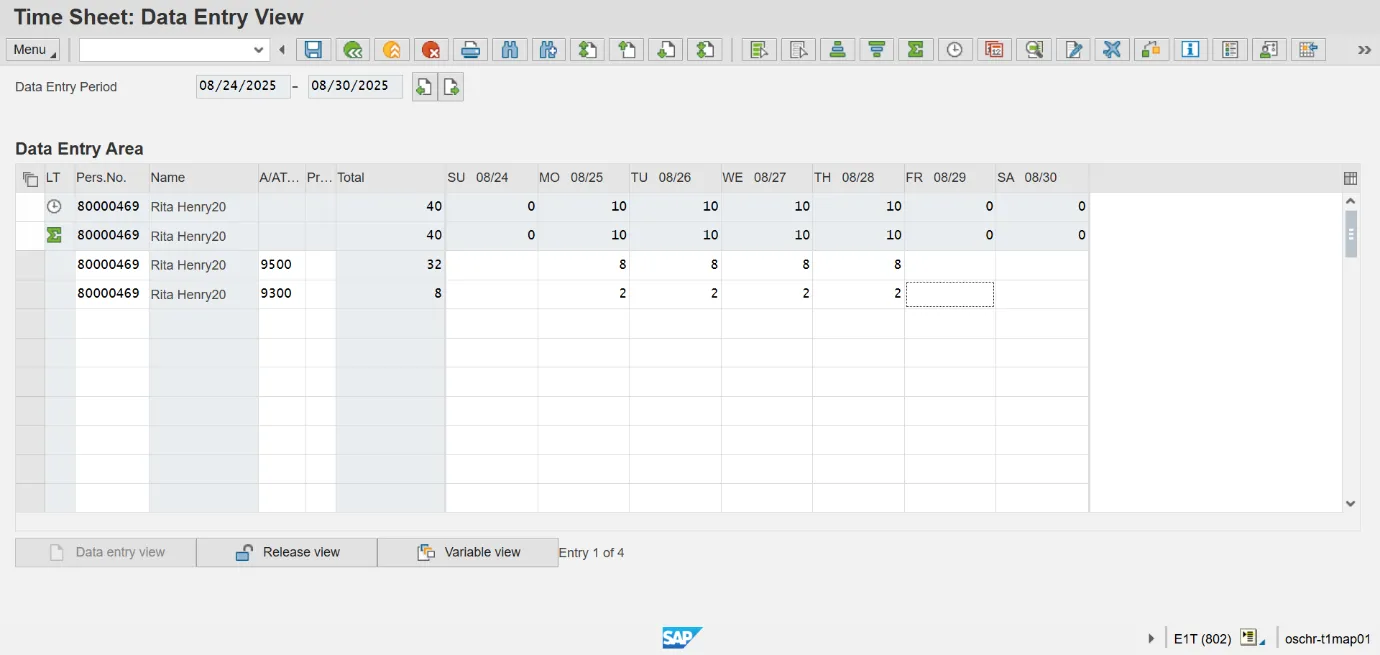Click the green select-all rows icon

click(x=759, y=49)
